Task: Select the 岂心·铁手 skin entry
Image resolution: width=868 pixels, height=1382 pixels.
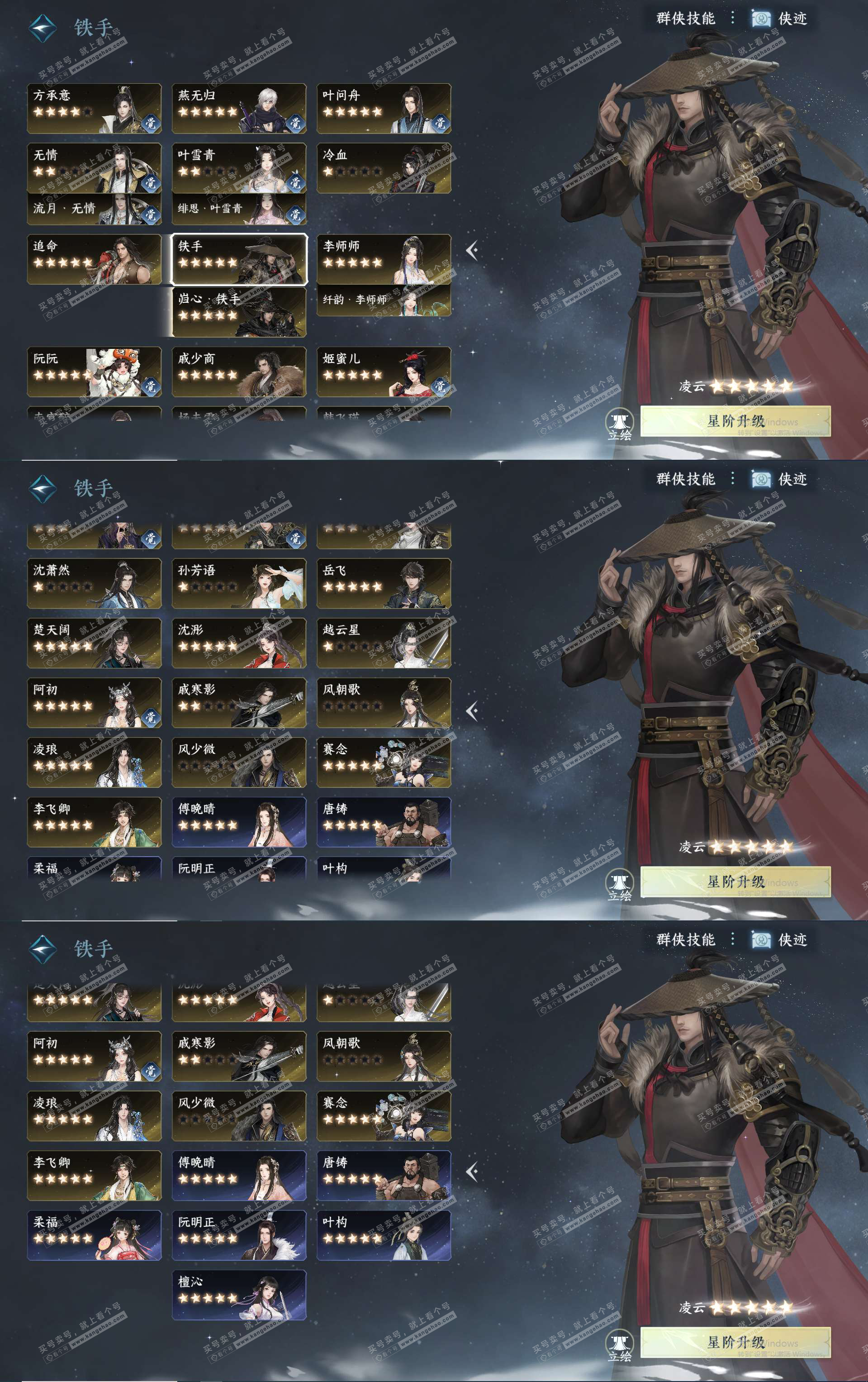Action: [x=239, y=312]
